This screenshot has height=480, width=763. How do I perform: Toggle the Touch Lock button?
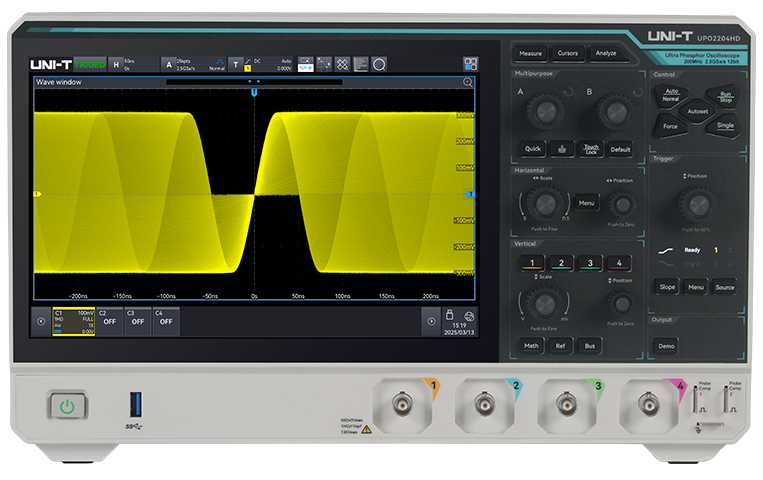pos(591,149)
